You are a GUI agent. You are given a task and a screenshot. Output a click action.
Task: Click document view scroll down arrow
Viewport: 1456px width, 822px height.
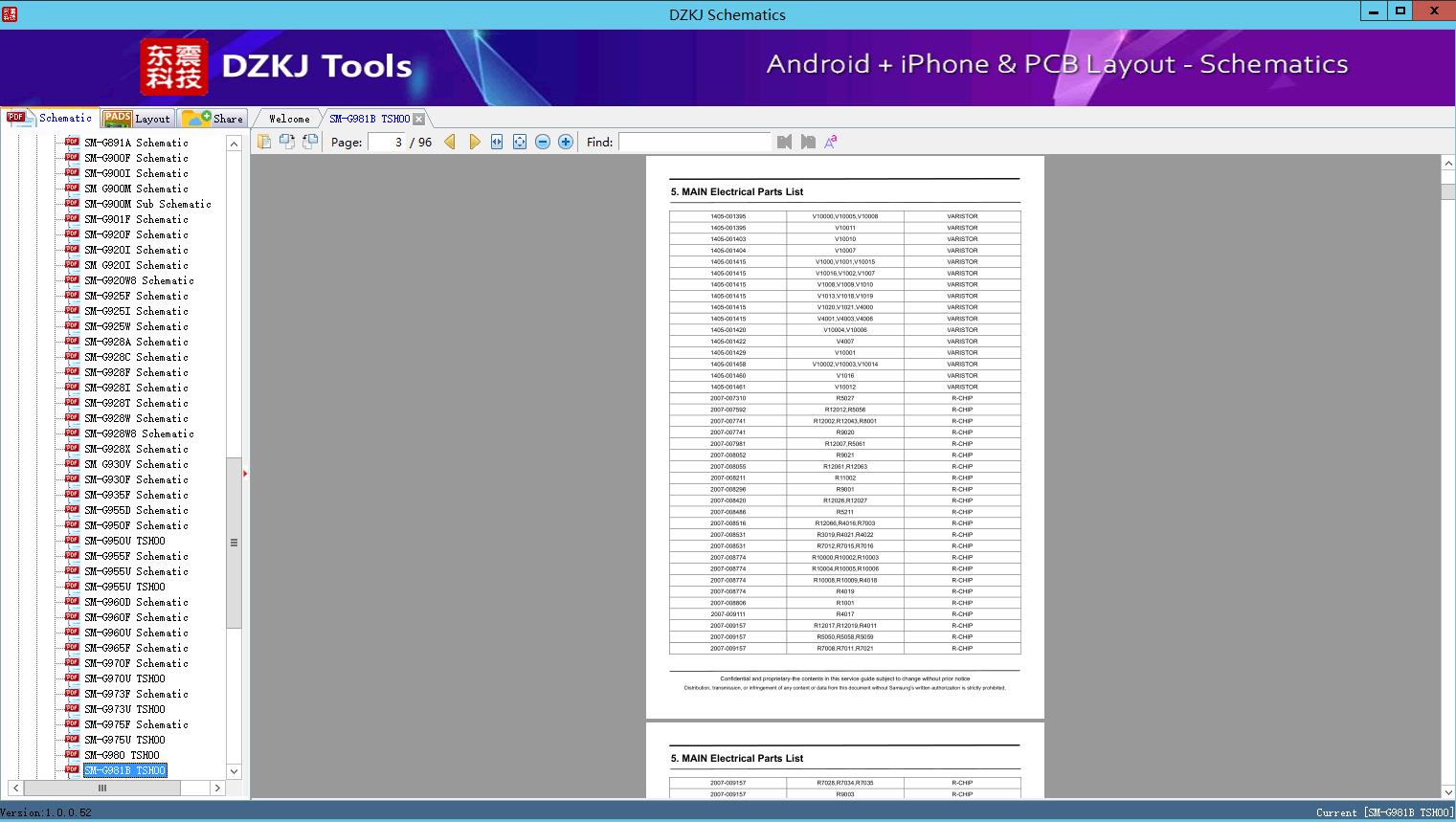coord(1448,791)
